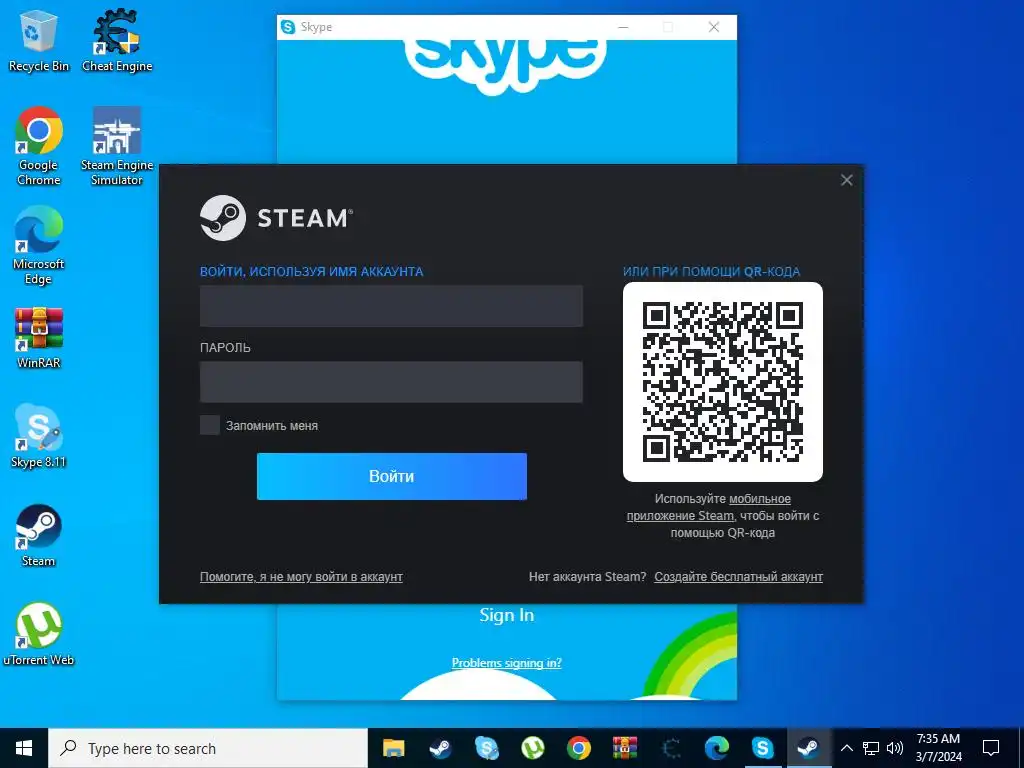
Task: Show hidden system tray icons
Action: (x=846, y=748)
